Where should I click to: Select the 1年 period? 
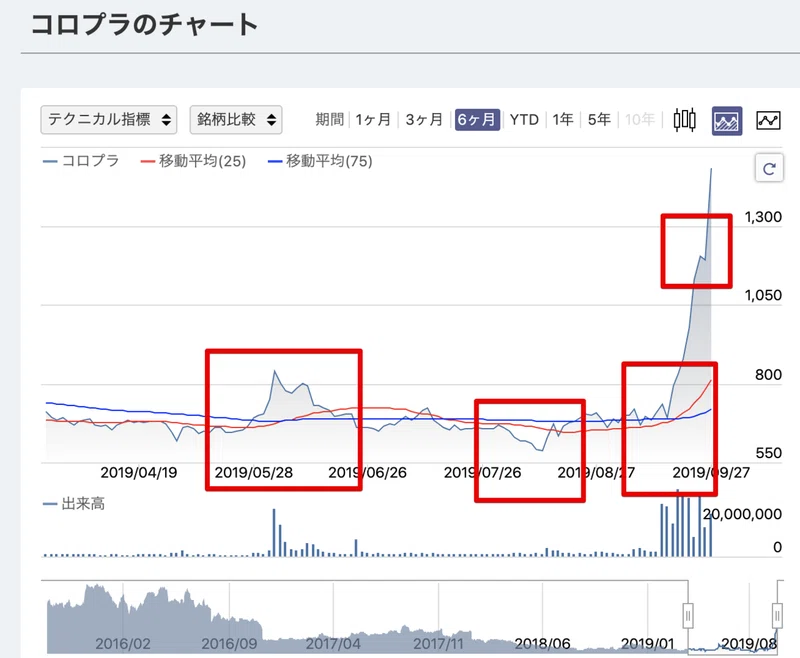click(563, 120)
